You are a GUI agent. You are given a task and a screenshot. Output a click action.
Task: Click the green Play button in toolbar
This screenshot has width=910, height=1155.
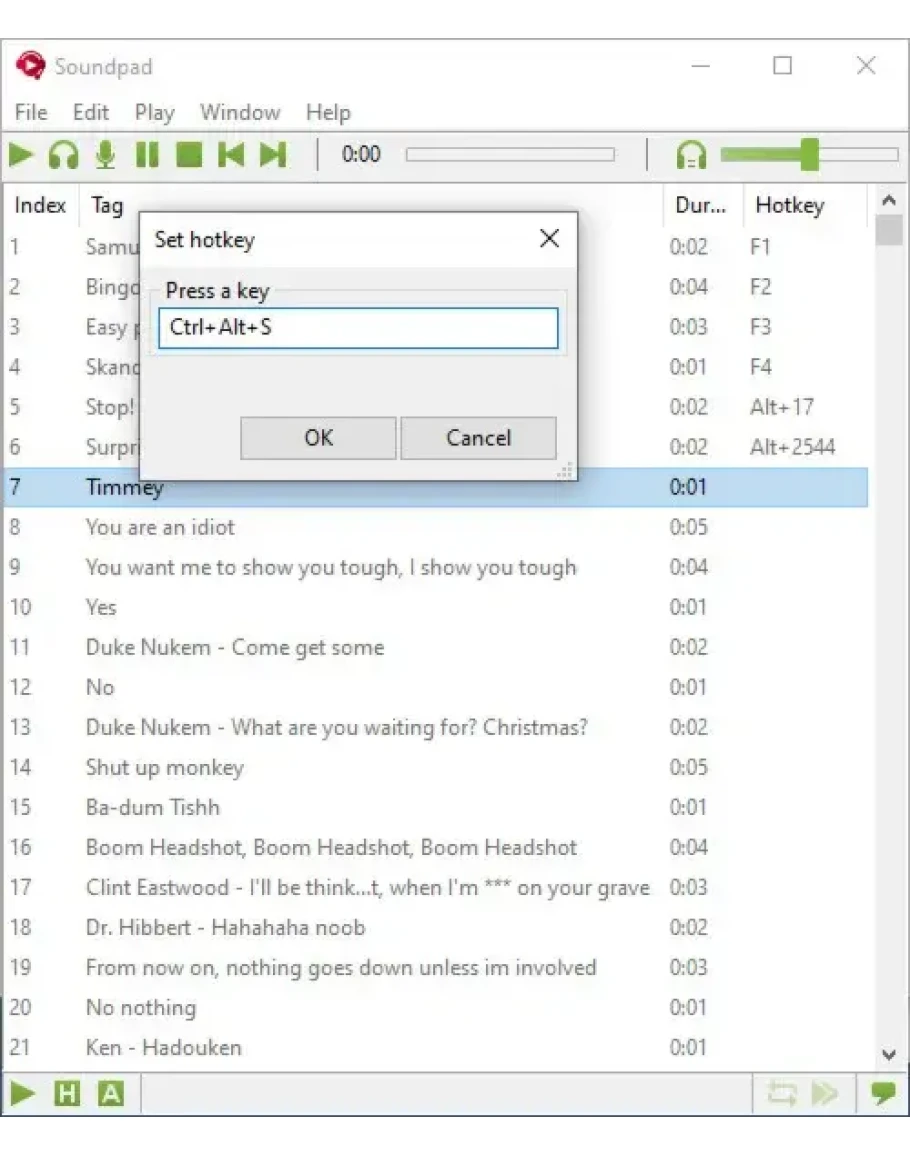(22, 155)
